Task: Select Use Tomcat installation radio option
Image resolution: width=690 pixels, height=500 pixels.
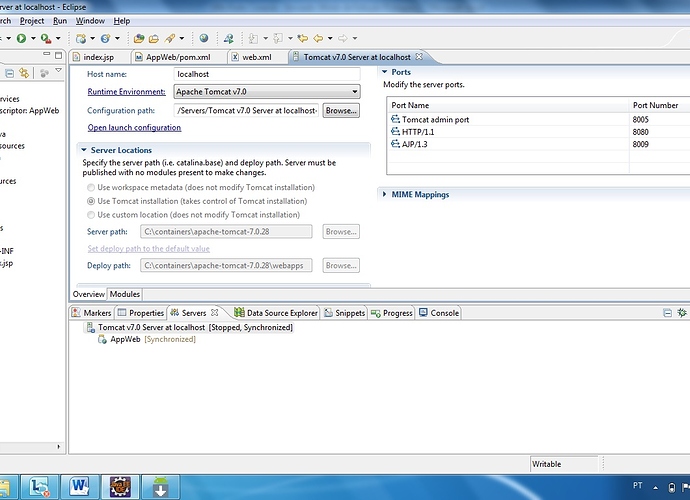Action: pyautogui.click(x=91, y=201)
